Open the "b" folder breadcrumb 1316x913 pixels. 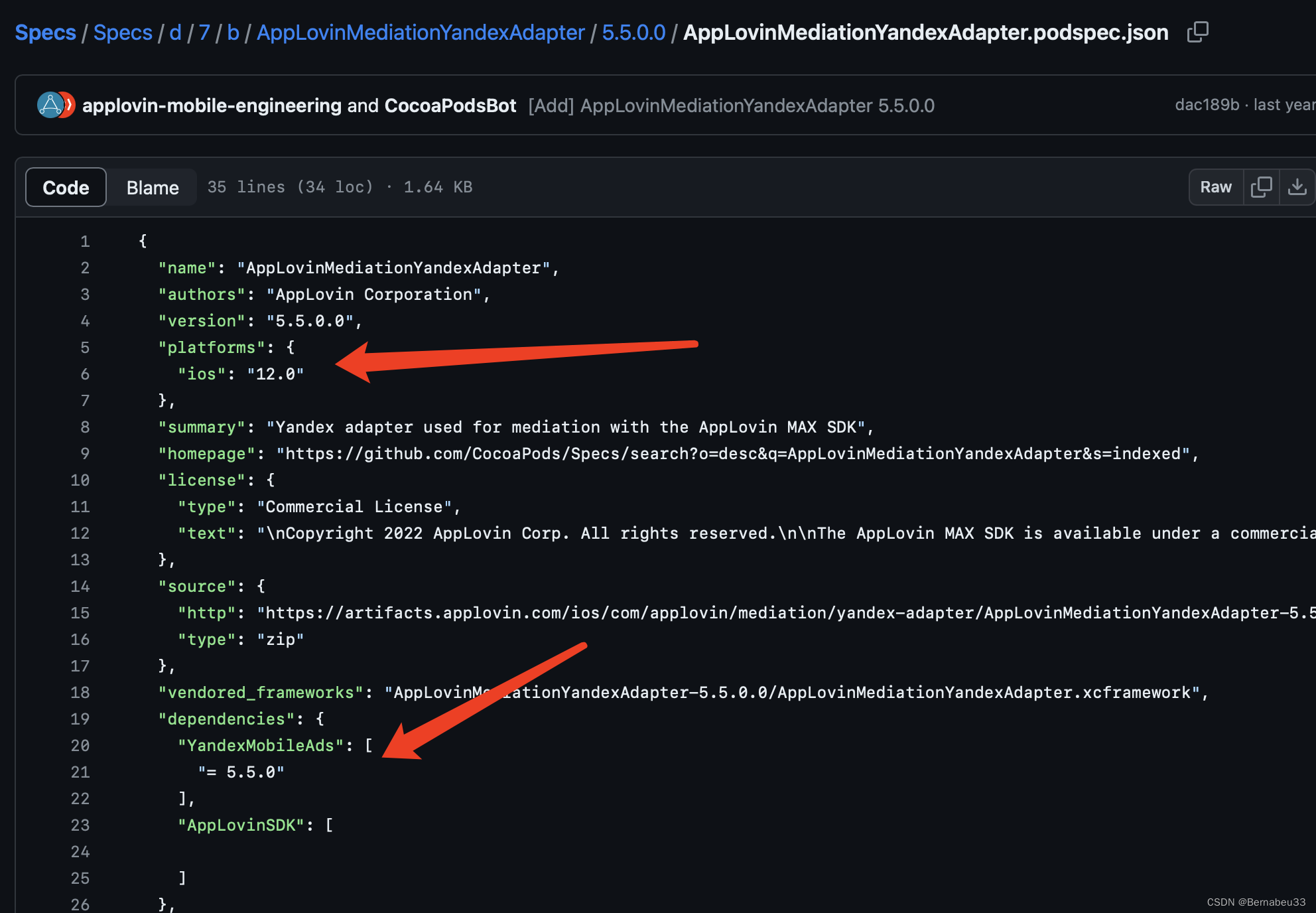click(x=233, y=32)
